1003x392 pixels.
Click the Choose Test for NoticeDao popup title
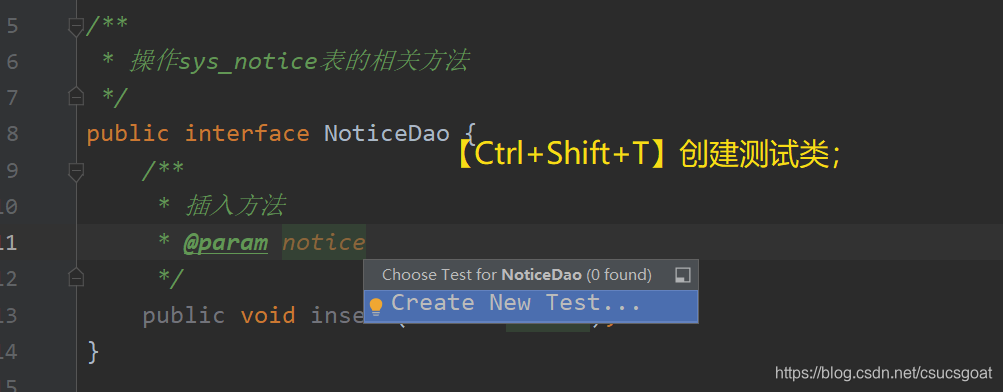coord(516,275)
